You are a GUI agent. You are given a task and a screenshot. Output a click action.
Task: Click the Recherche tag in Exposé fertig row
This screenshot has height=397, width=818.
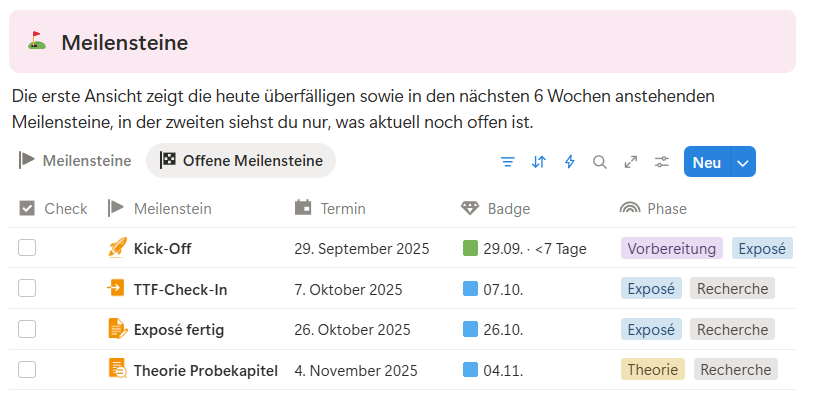click(x=732, y=330)
